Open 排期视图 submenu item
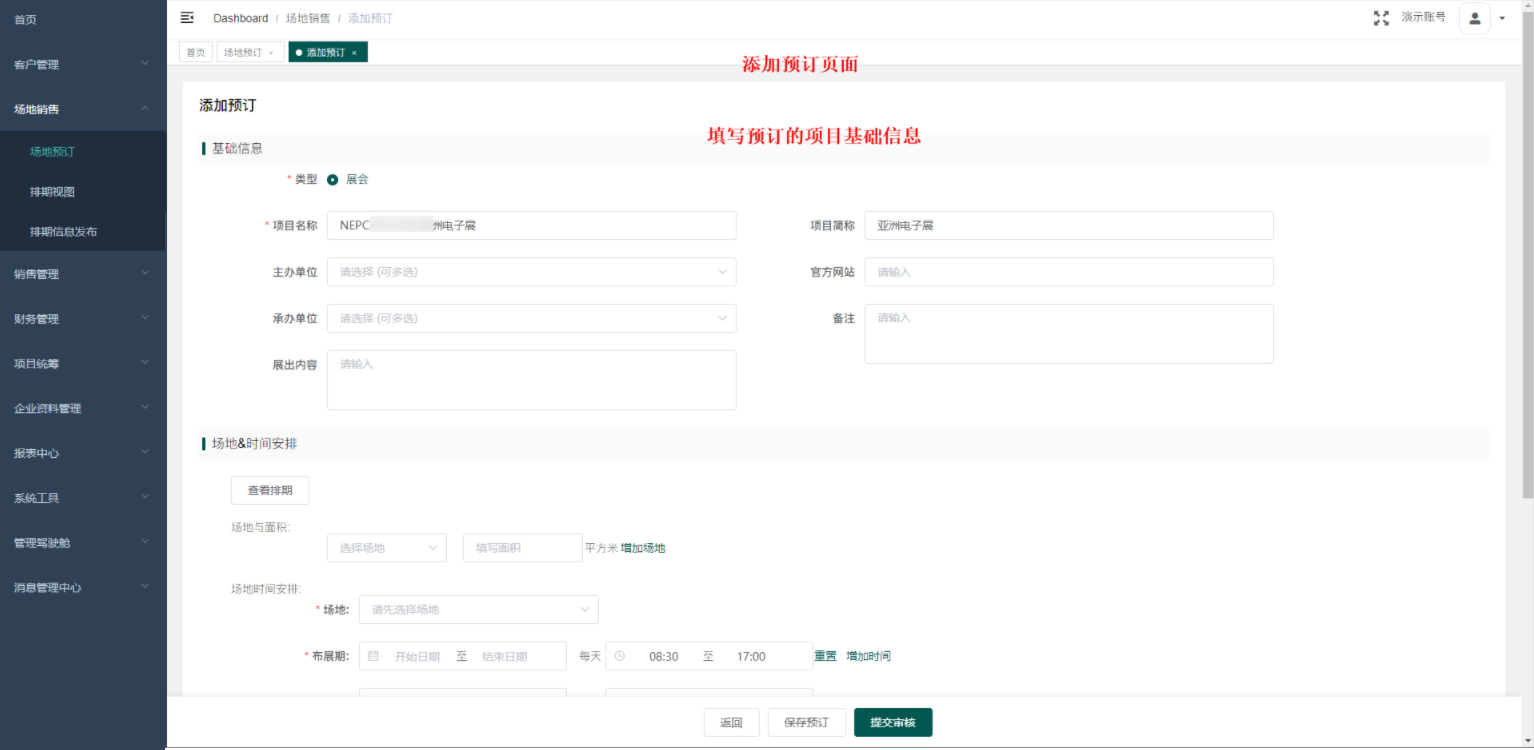The width and height of the screenshot is (1534, 750). tap(83, 192)
